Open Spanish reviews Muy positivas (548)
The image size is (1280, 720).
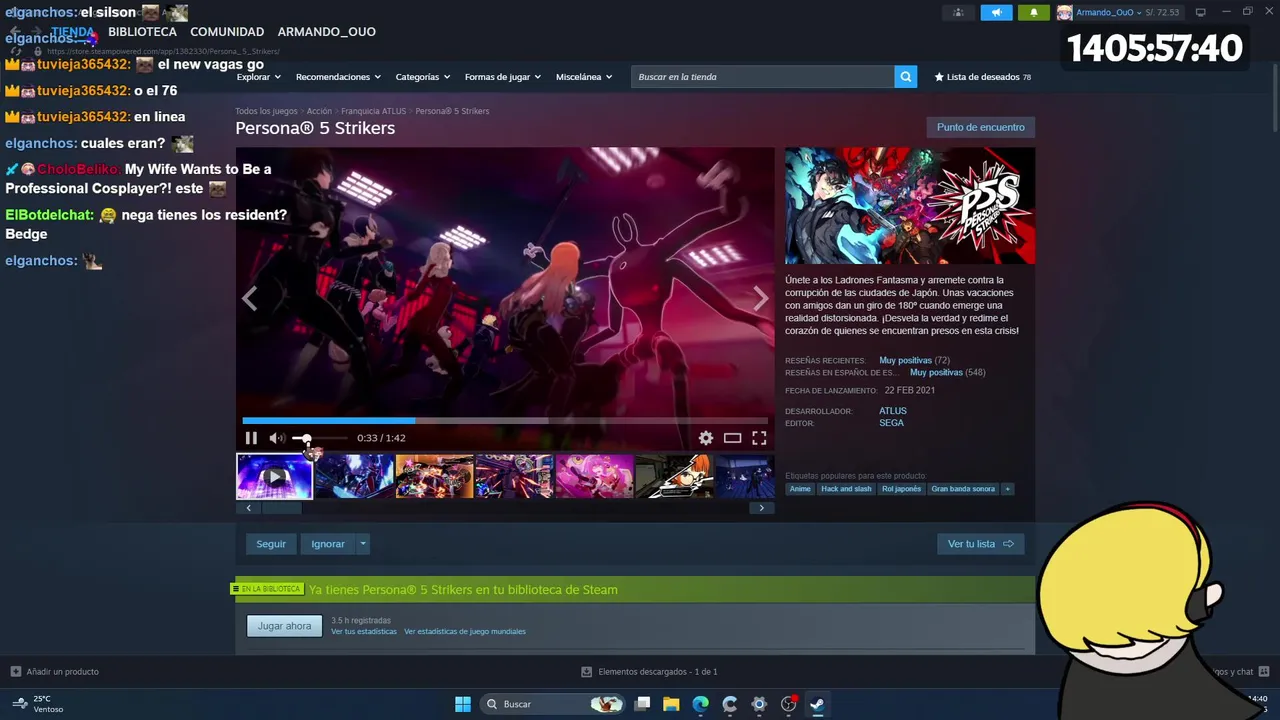coord(947,373)
